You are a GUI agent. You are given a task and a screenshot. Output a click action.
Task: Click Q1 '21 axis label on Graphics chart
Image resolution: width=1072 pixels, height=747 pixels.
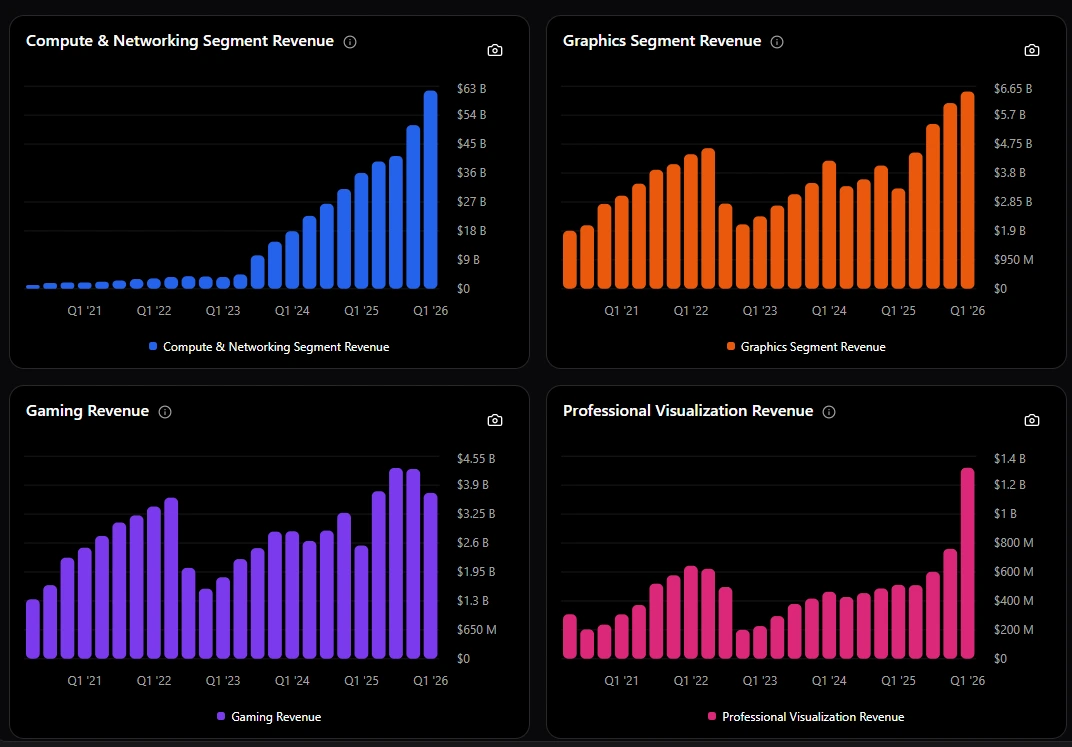point(621,310)
